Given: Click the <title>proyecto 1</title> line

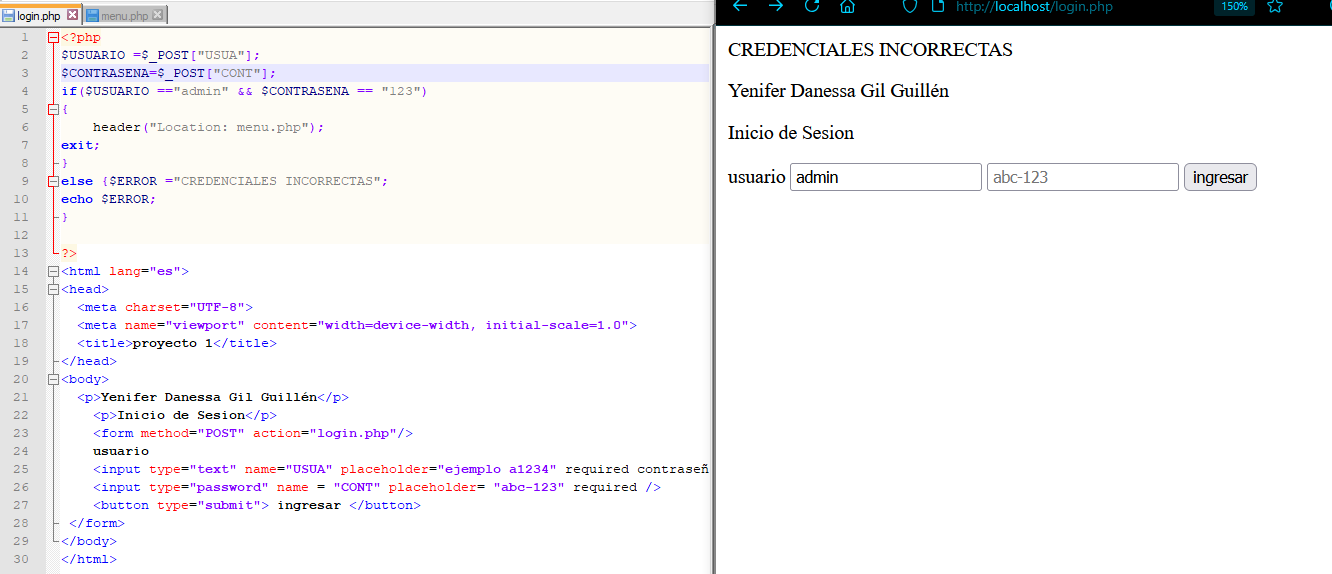Looking at the screenshot, I should (176, 343).
